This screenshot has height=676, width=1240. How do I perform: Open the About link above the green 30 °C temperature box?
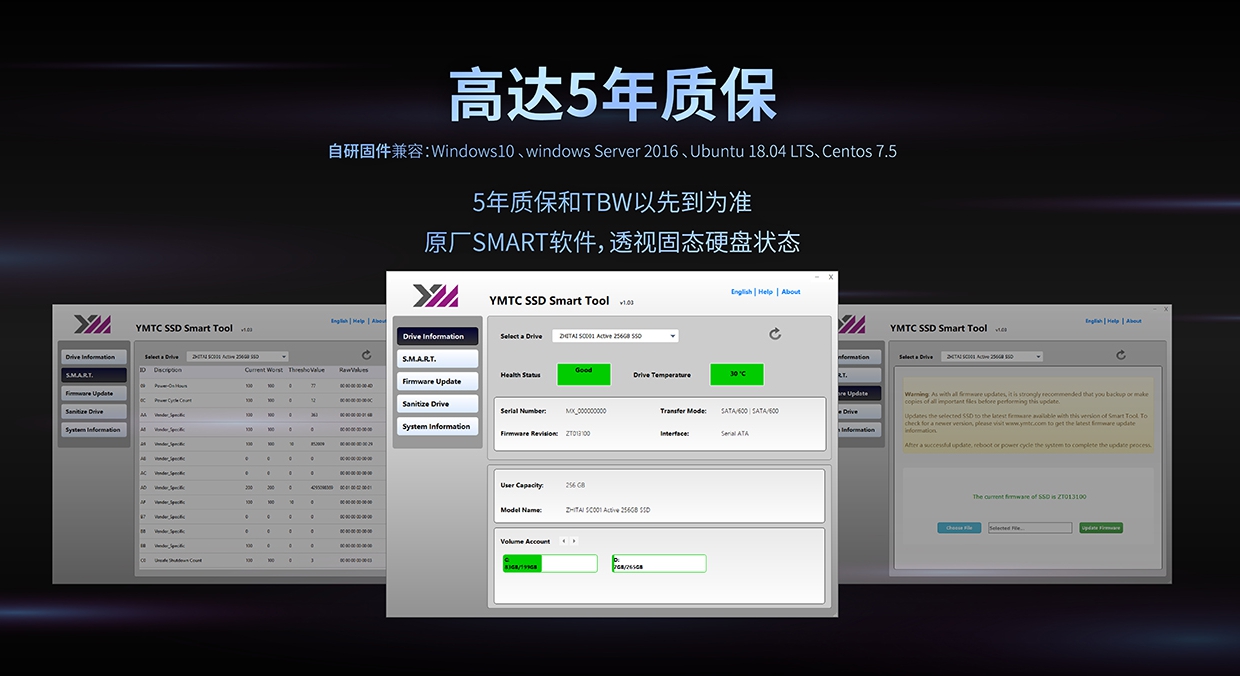coord(791,292)
